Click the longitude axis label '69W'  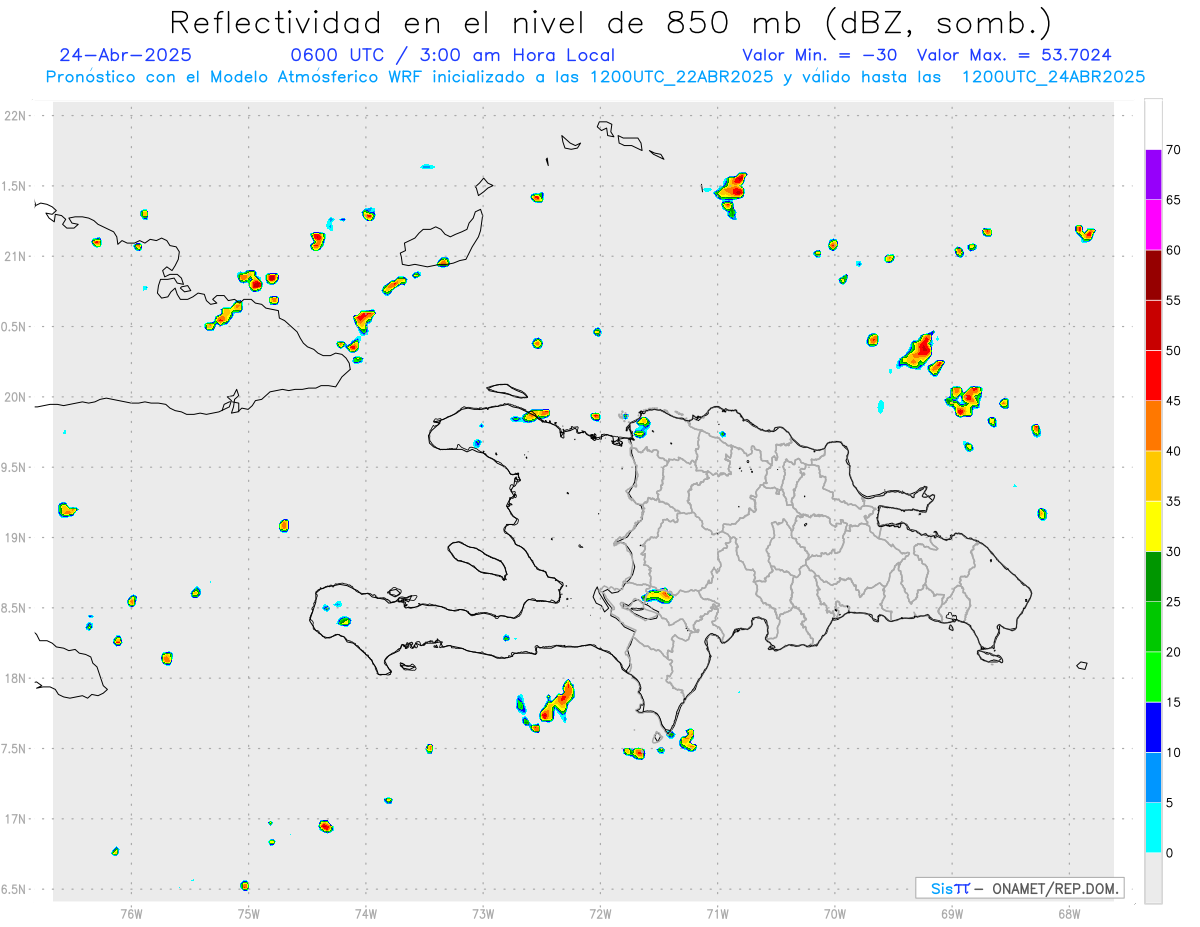click(952, 914)
